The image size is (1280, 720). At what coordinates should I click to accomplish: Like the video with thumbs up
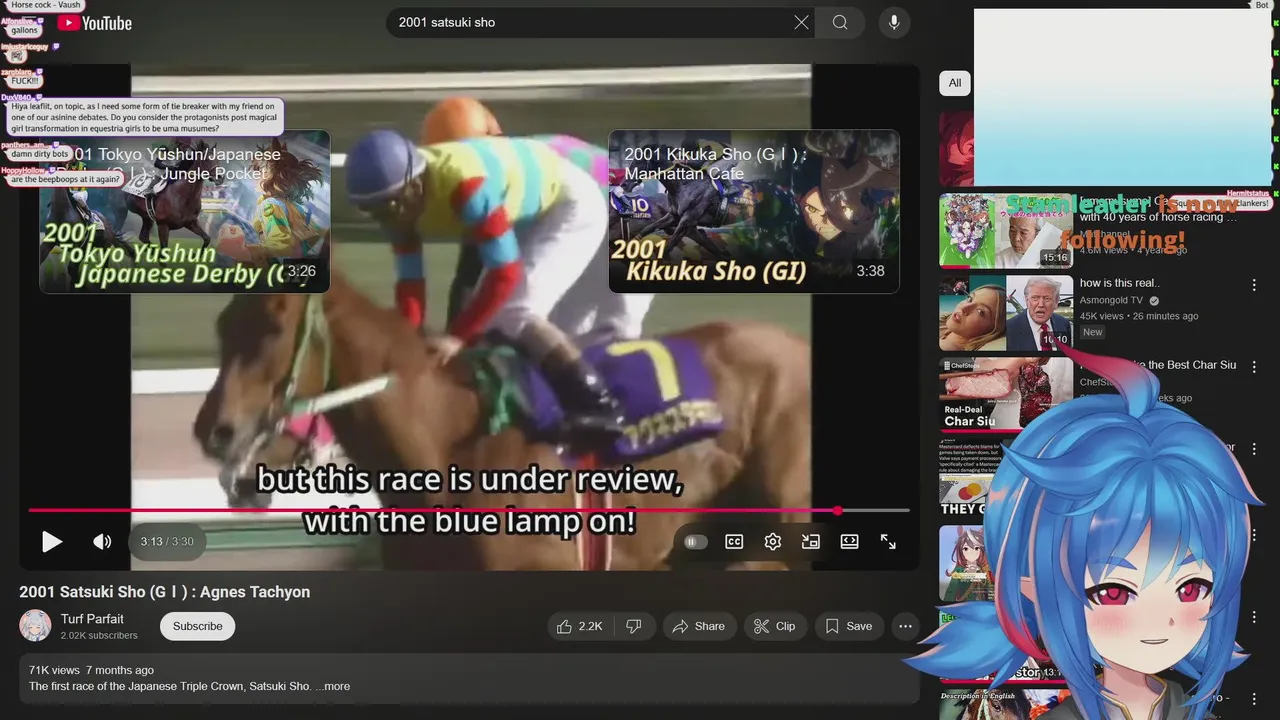pos(580,626)
